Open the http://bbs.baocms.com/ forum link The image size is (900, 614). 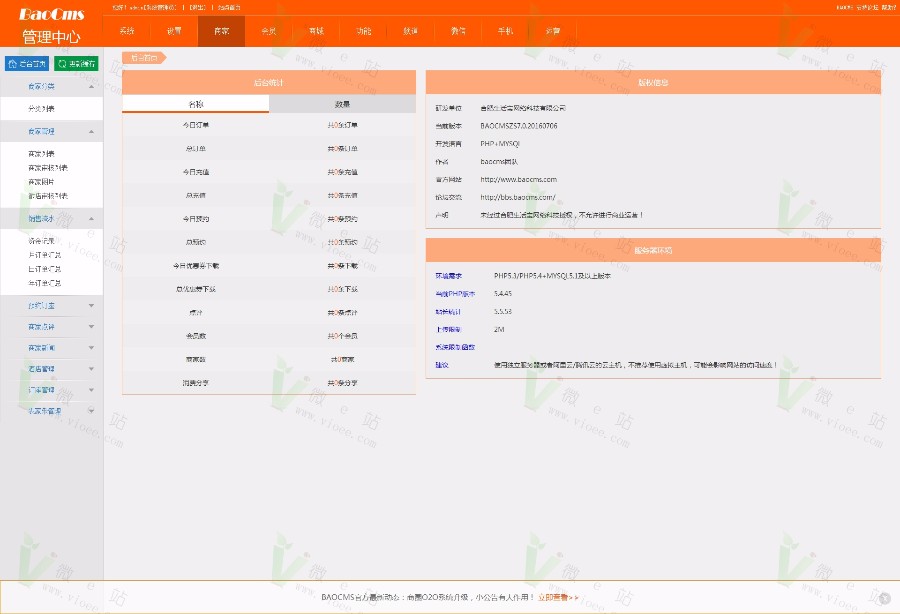tap(517, 197)
